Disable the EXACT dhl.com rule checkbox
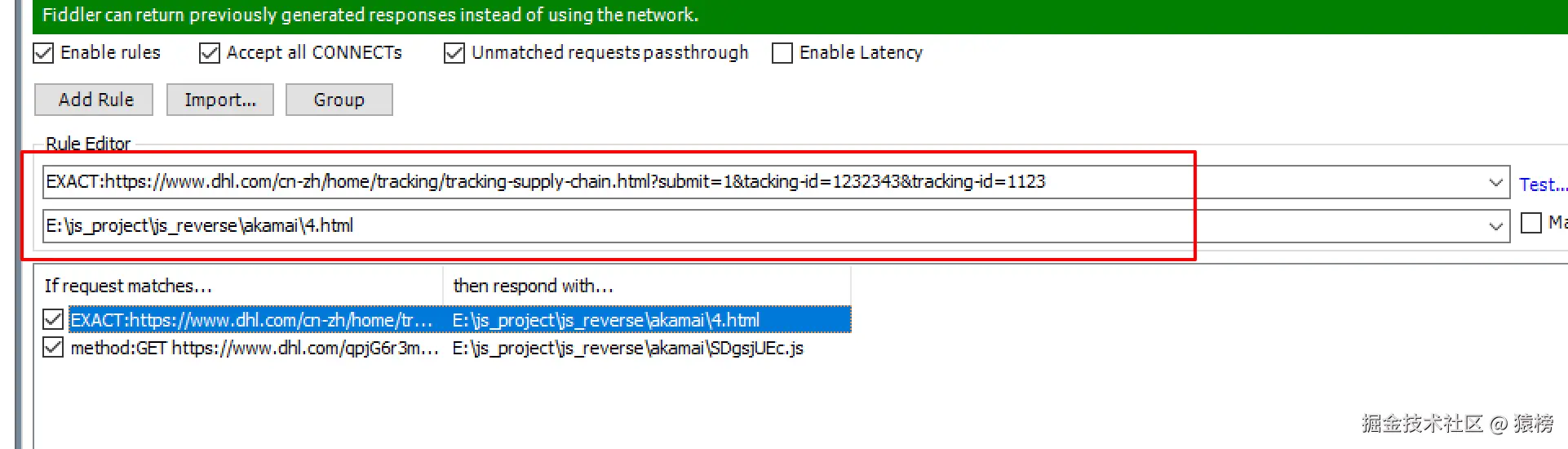 point(53,319)
